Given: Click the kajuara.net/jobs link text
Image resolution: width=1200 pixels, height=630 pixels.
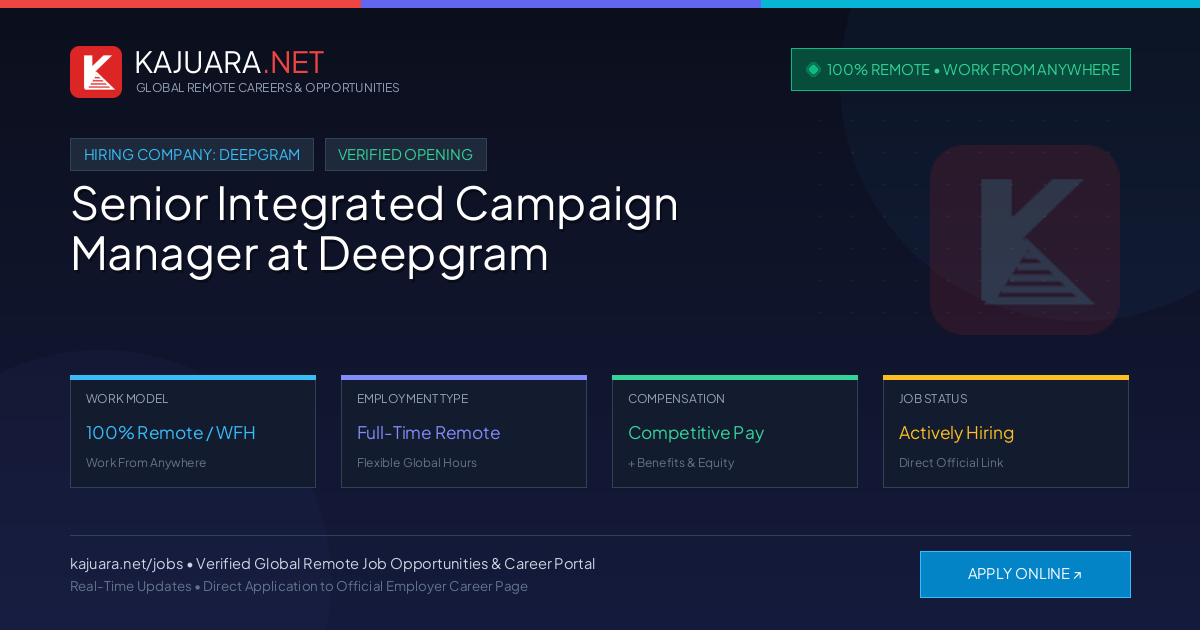Looking at the screenshot, I should 126,564.
